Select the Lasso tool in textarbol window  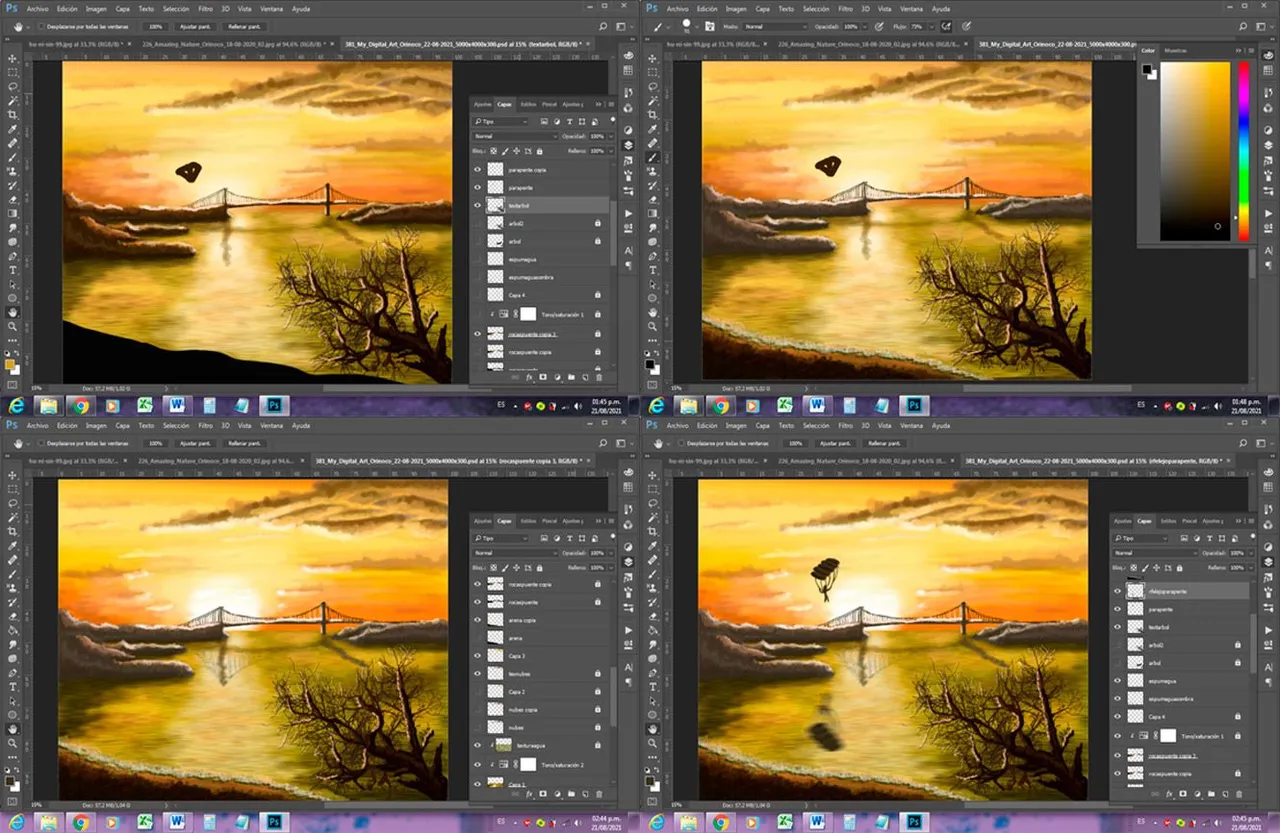point(13,86)
